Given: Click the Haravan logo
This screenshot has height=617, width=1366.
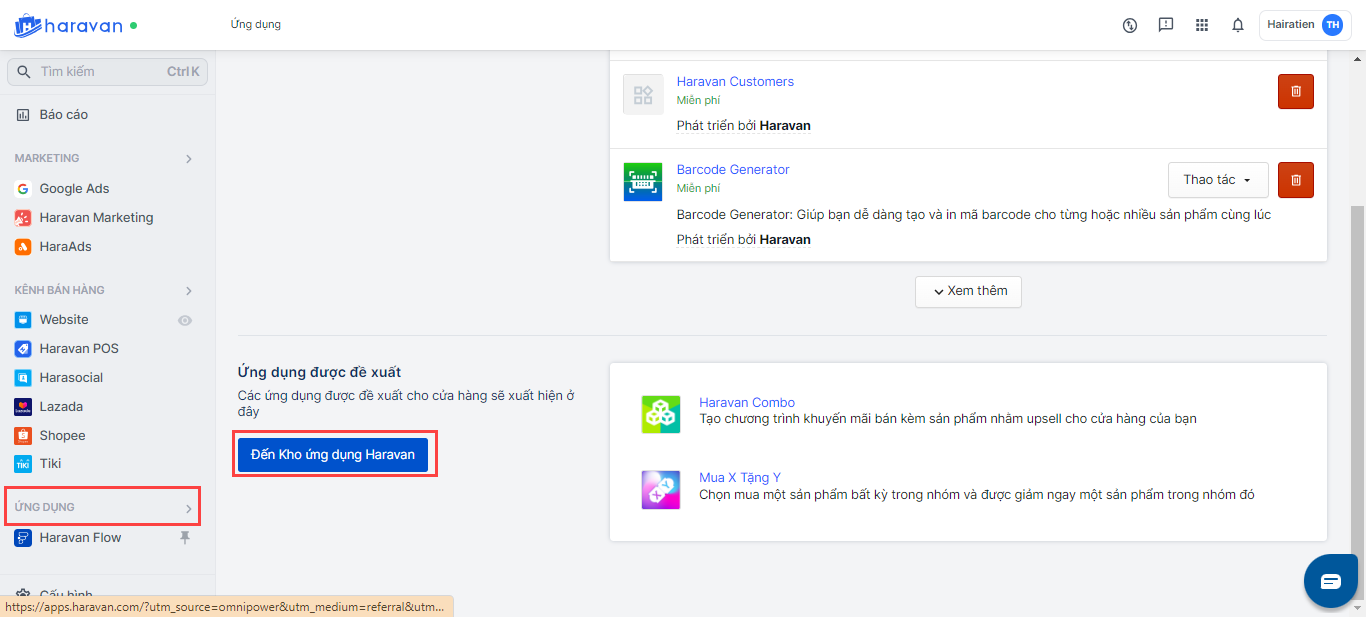Looking at the screenshot, I should point(68,25).
